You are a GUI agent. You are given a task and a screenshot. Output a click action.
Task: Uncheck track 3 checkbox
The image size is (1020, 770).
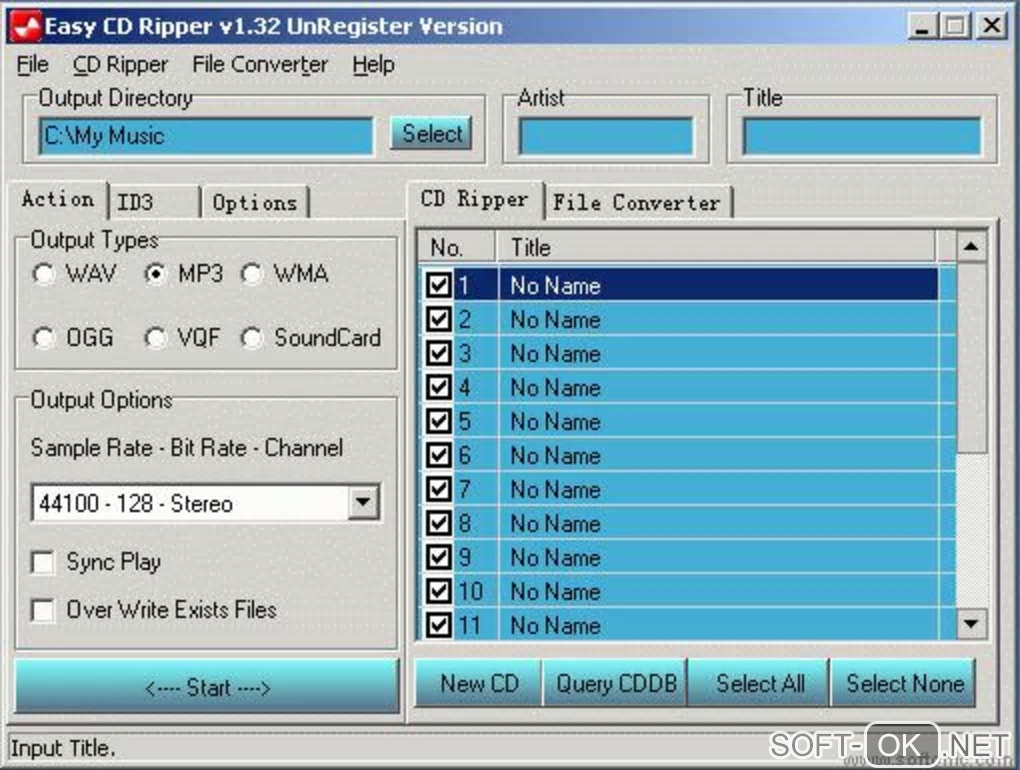[438, 352]
